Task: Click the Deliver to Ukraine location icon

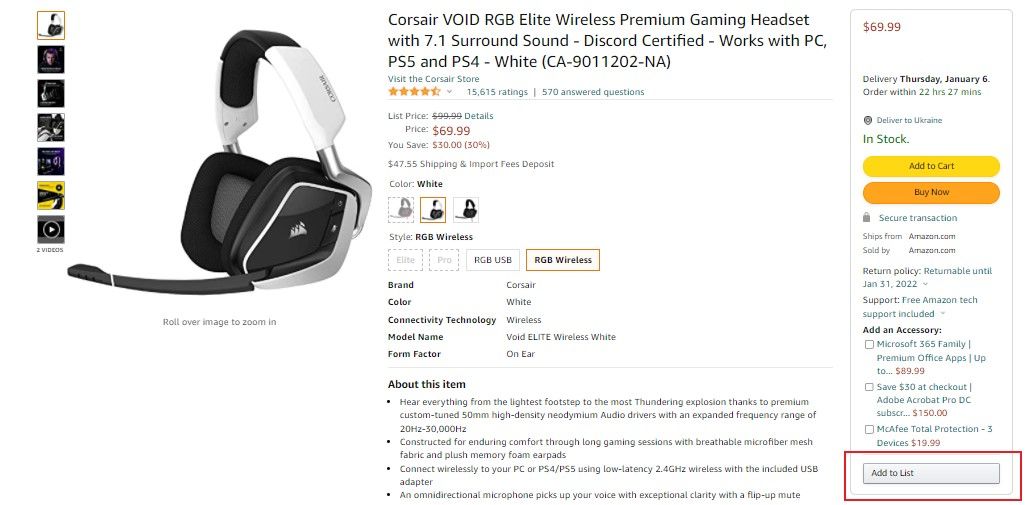Action: tap(868, 120)
